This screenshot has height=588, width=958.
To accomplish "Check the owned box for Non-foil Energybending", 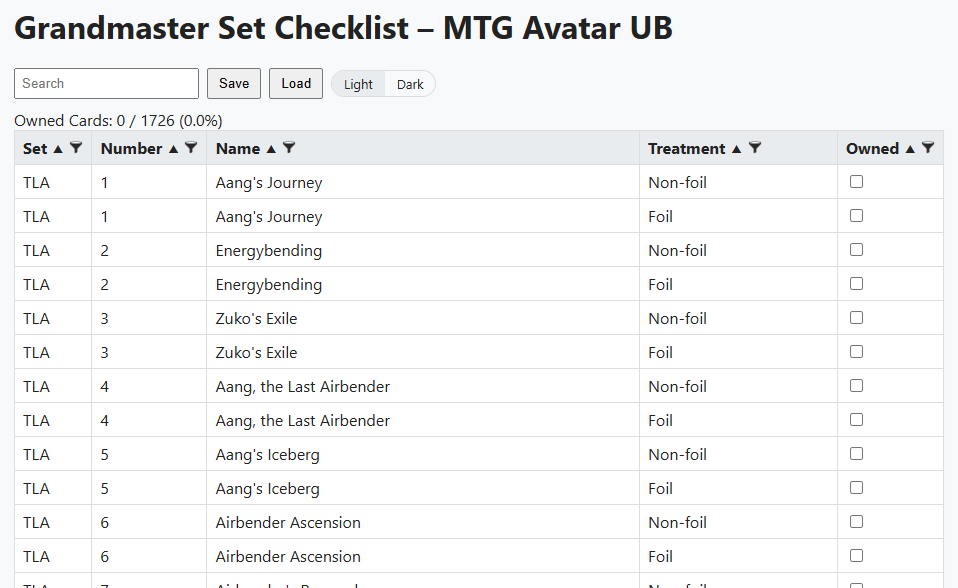I will 856,249.
